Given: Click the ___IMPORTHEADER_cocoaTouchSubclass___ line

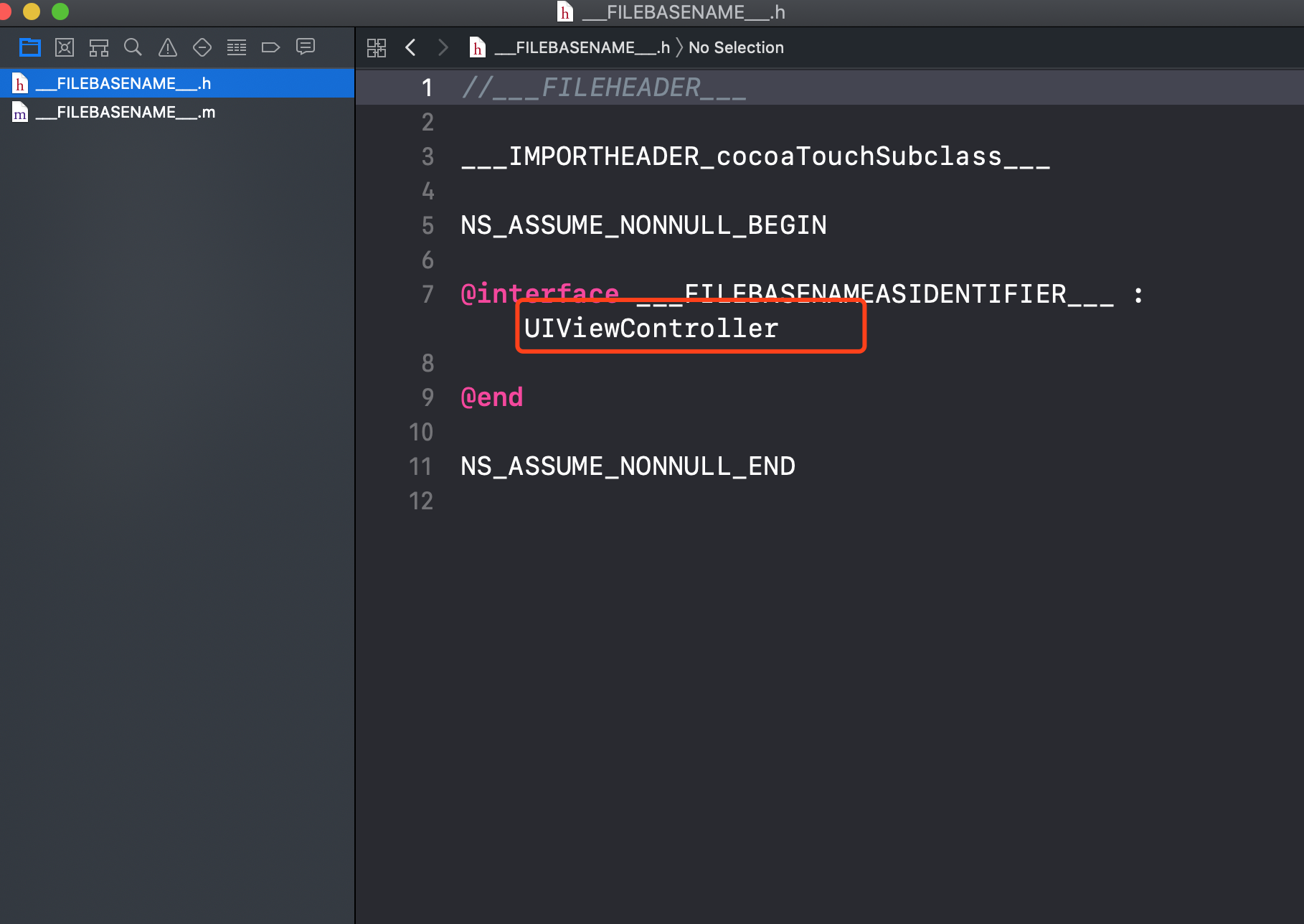Looking at the screenshot, I should [755, 156].
